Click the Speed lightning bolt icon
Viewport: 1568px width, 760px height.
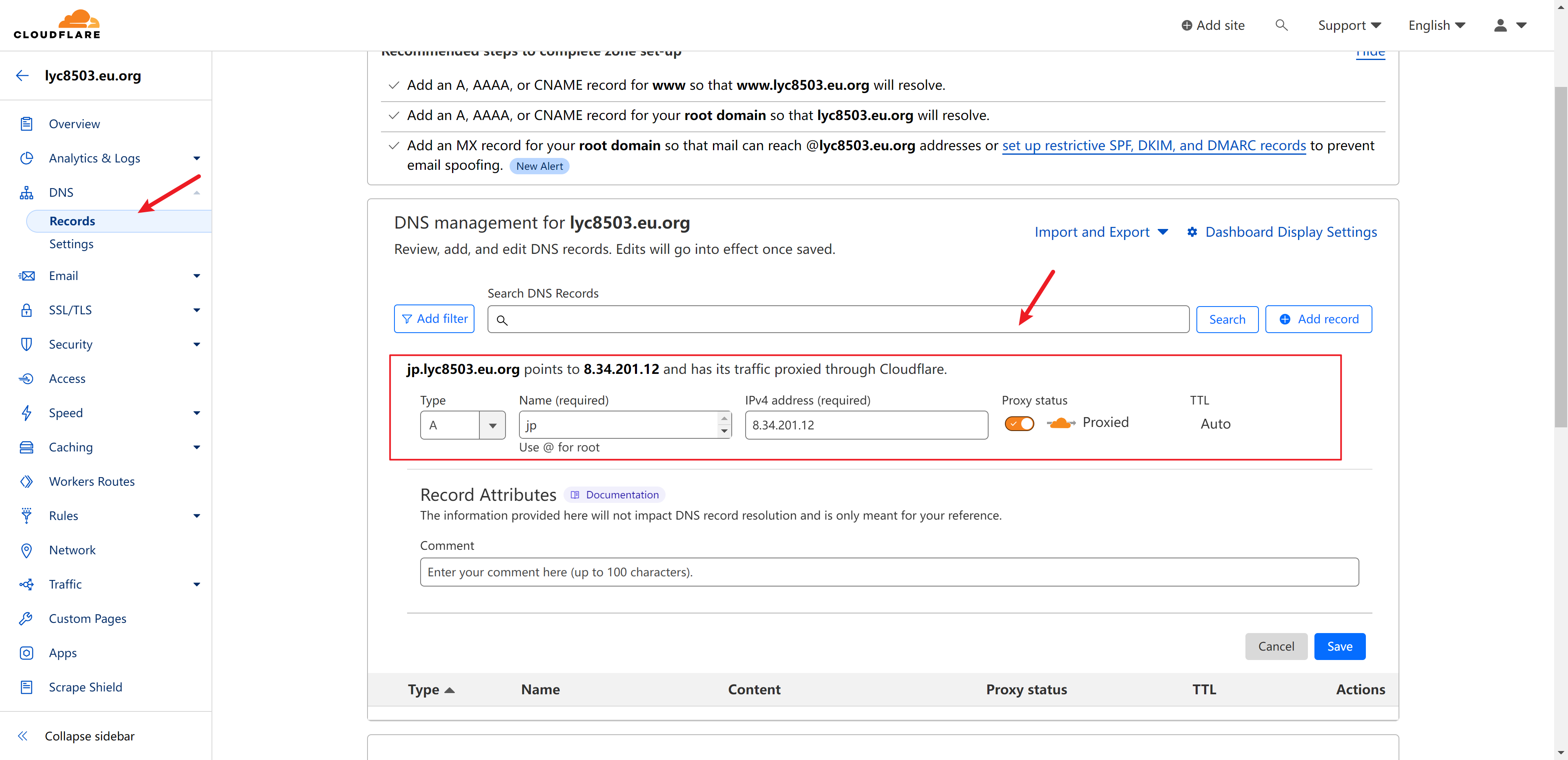pos(26,413)
